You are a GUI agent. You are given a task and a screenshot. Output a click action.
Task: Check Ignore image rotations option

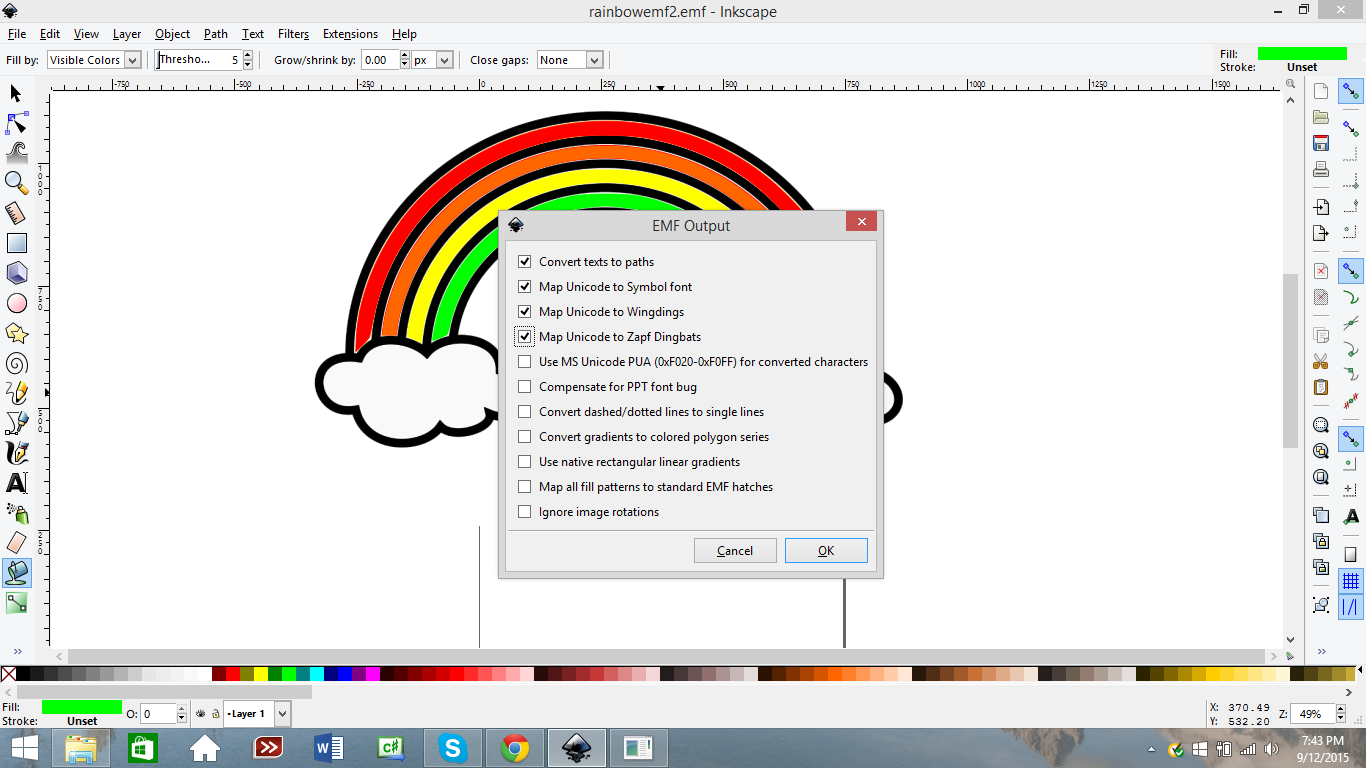525,511
